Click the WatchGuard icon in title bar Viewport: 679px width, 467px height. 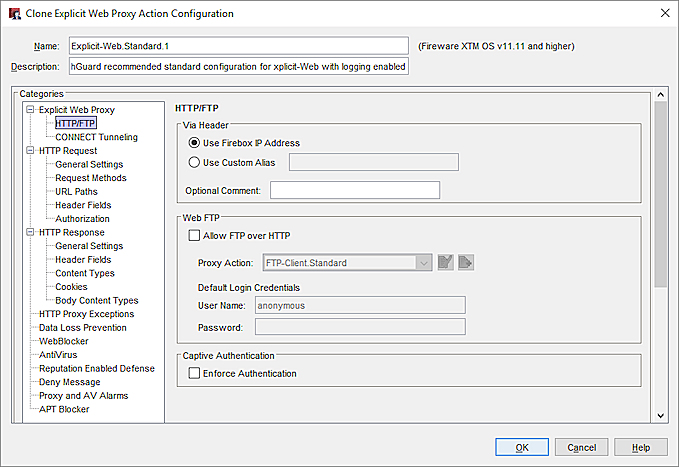[14, 14]
